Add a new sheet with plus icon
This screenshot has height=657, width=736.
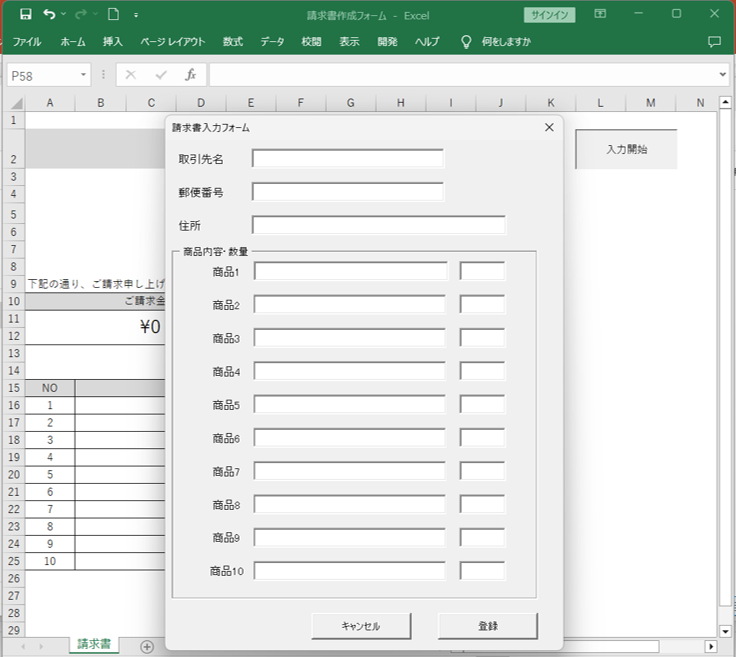147,646
